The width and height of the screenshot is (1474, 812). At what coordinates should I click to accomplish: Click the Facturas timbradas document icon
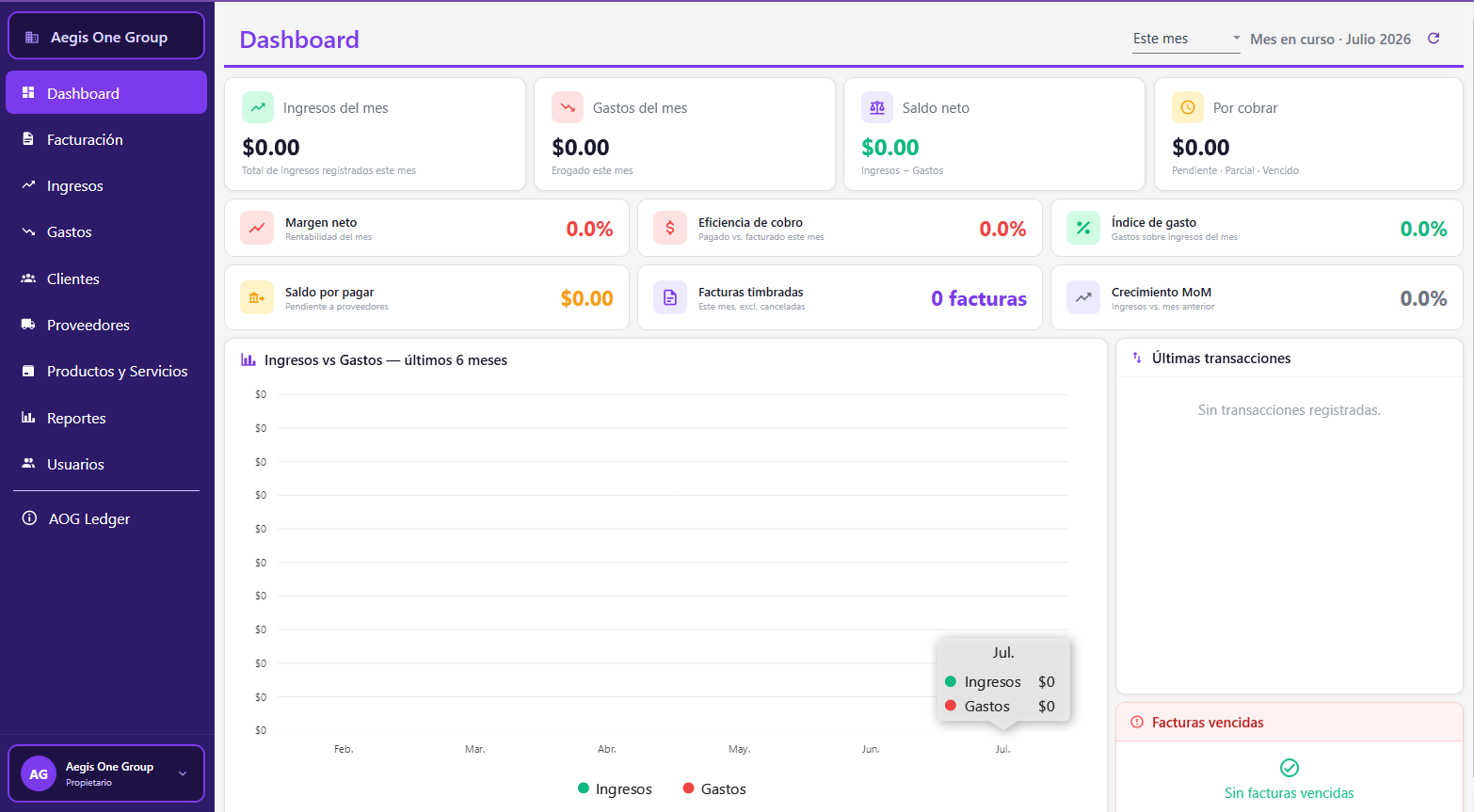[x=670, y=297]
